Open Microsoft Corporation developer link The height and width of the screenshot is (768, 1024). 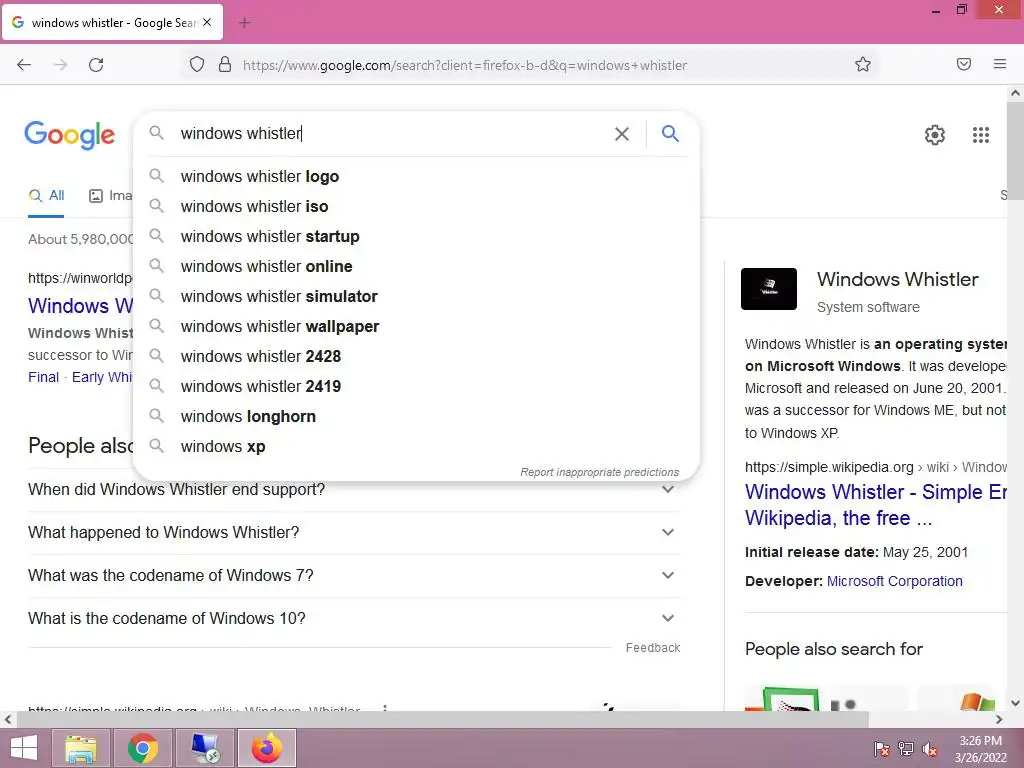pos(895,581)
